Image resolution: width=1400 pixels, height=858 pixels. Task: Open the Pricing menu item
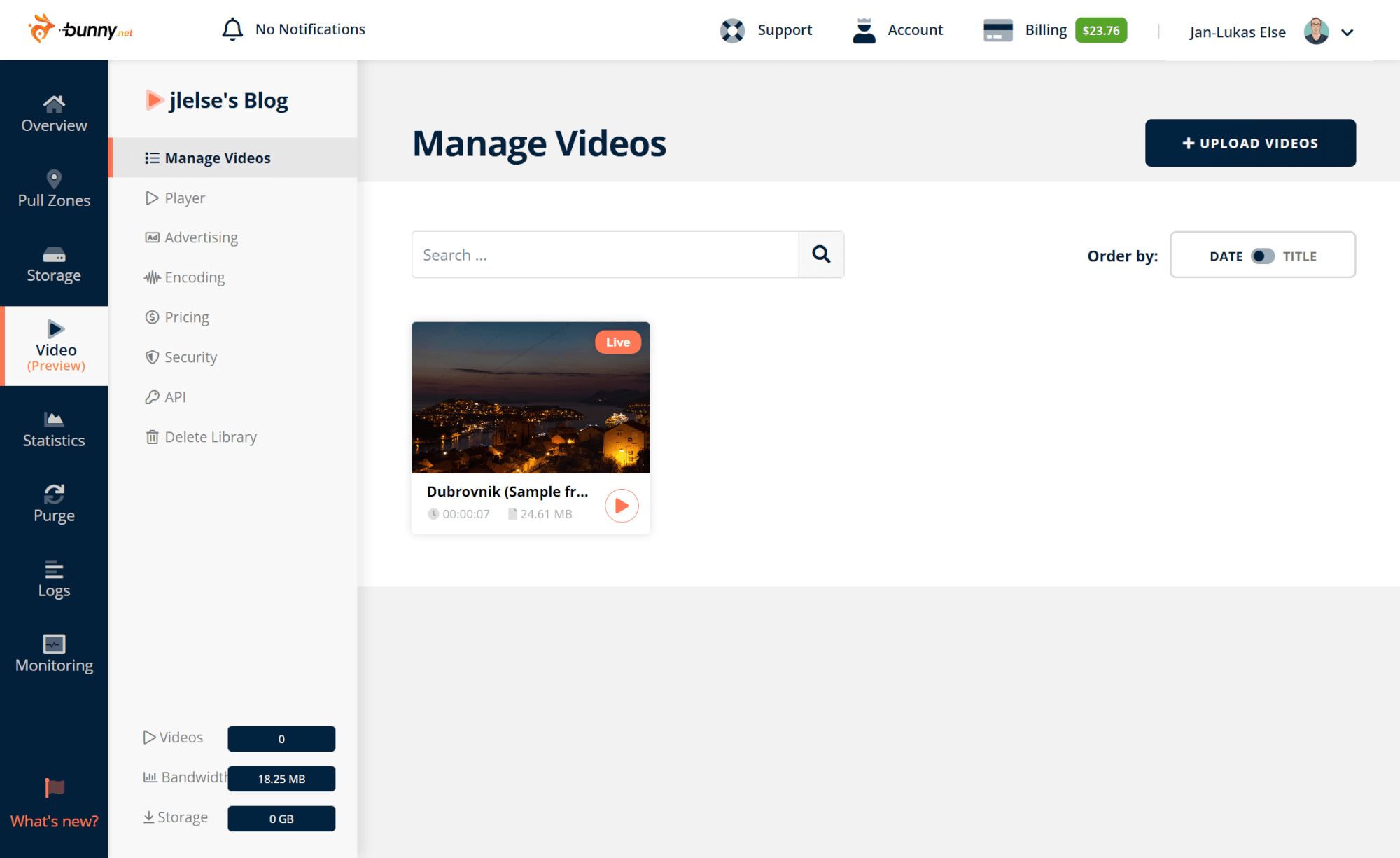(233, 317)
